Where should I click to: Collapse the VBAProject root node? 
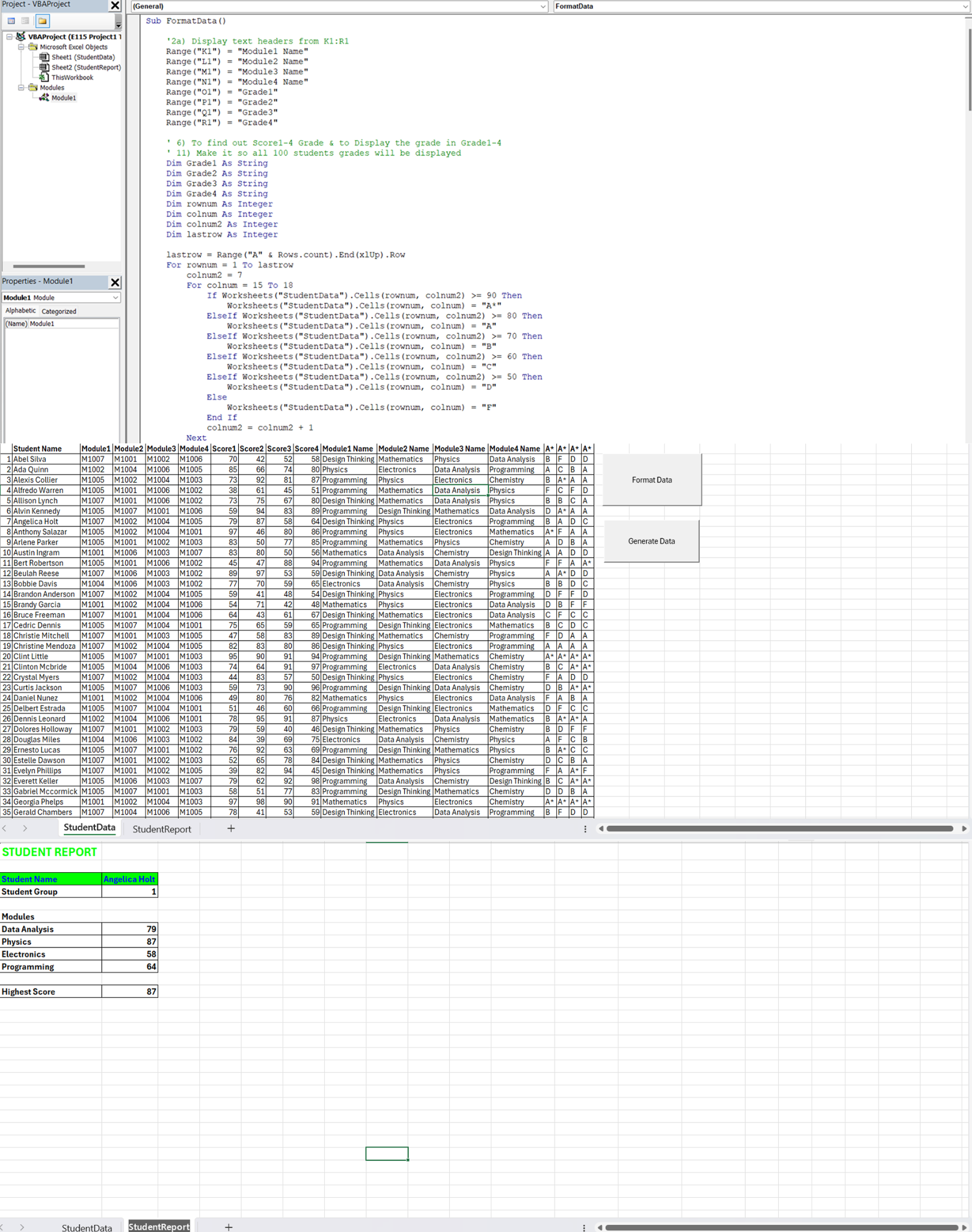point(10,37)
